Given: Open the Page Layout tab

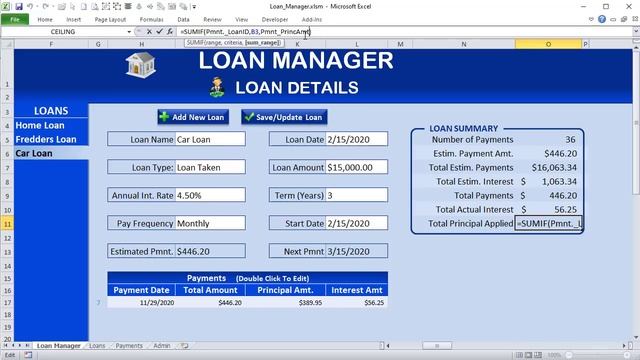Looking at the screenshot, I should (x=110, y=19).
